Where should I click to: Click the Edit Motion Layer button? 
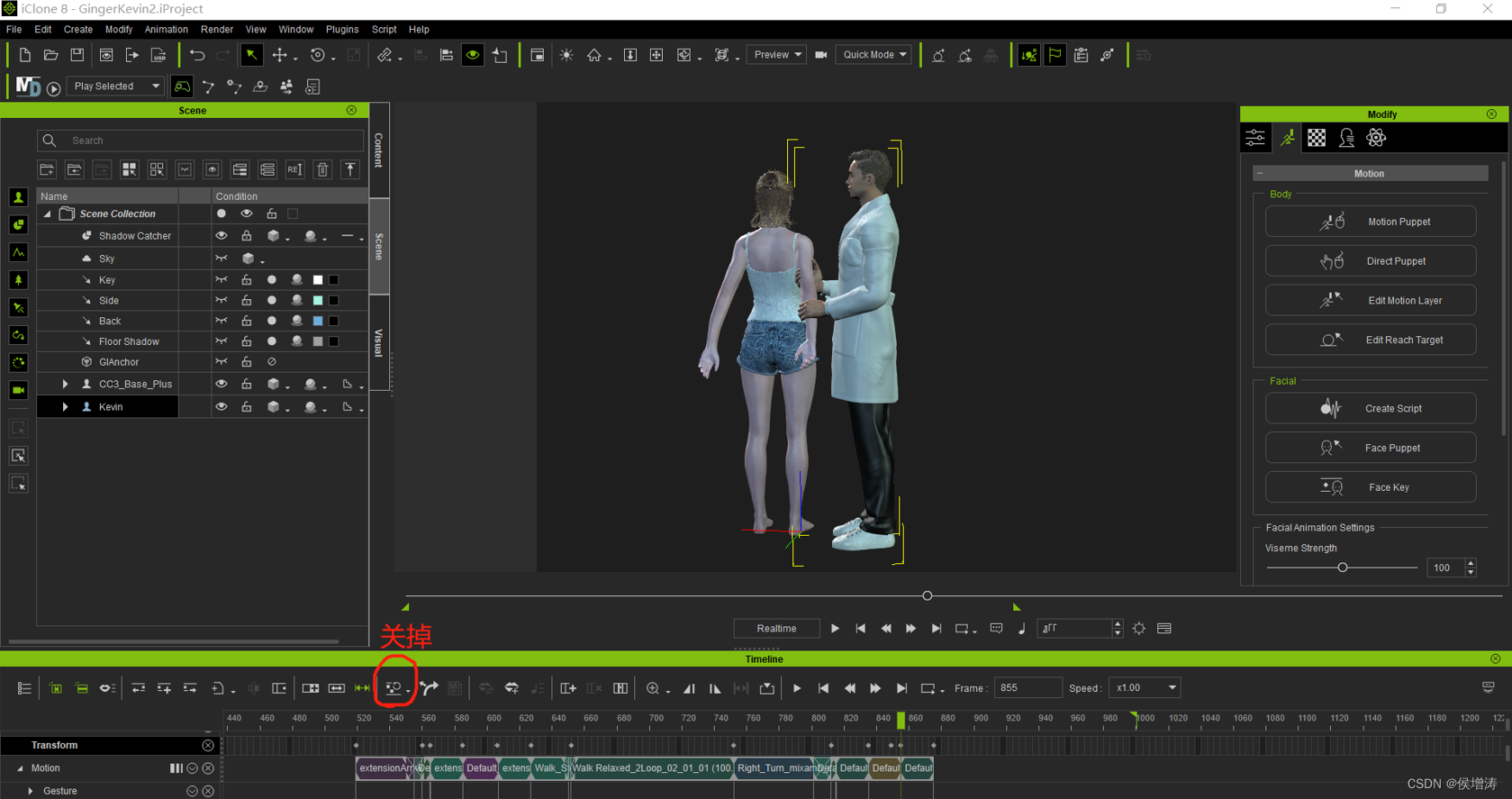(1370, 301)
